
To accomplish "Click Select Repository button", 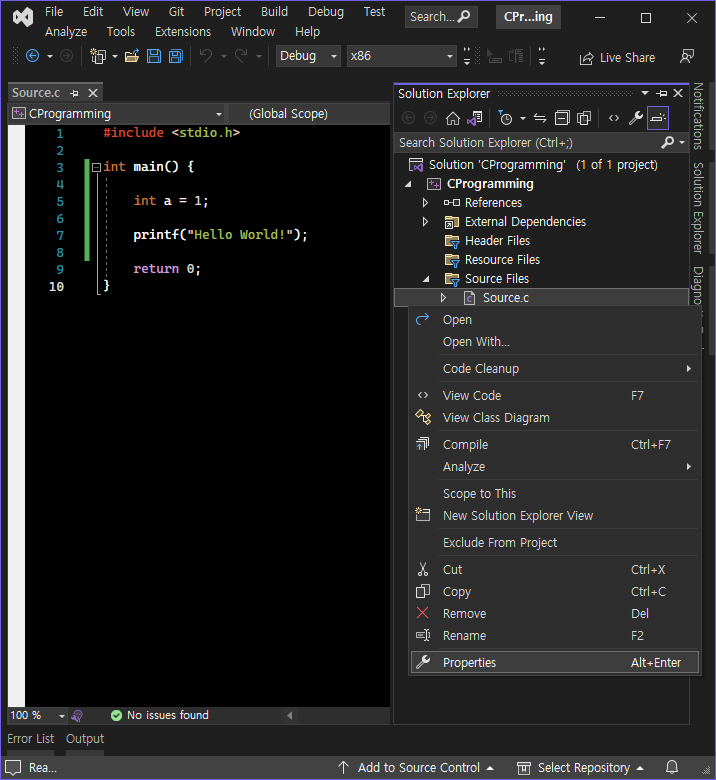I will click(x=580, y=768).
